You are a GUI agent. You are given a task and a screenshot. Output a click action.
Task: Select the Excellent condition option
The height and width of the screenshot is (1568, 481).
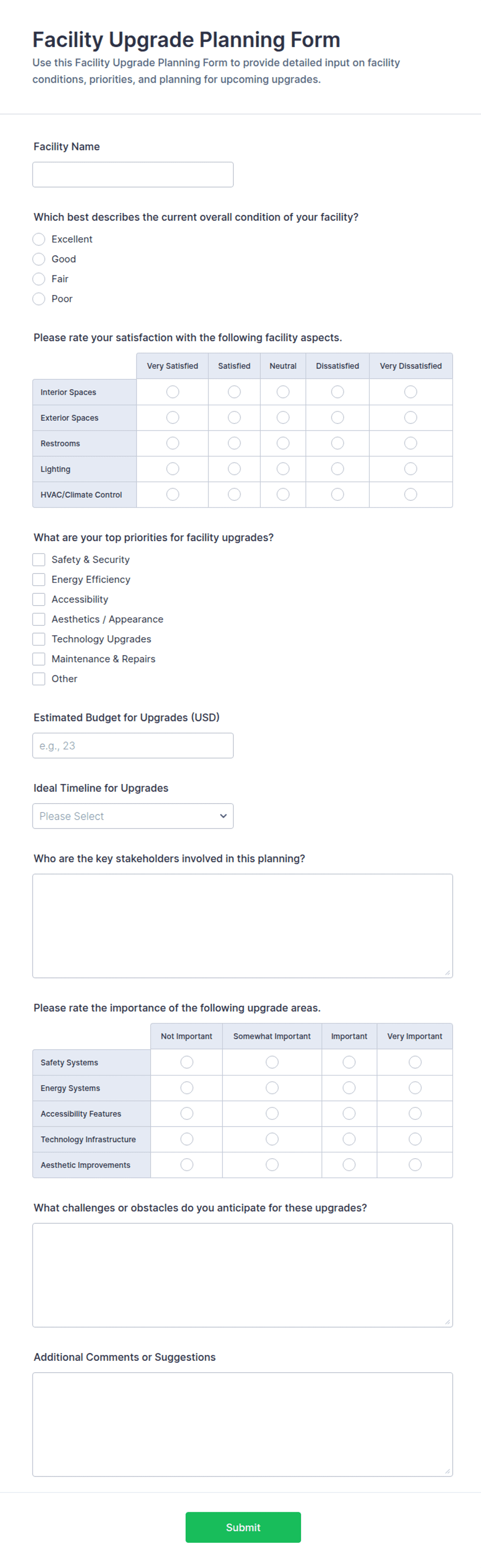pos(39,239)
